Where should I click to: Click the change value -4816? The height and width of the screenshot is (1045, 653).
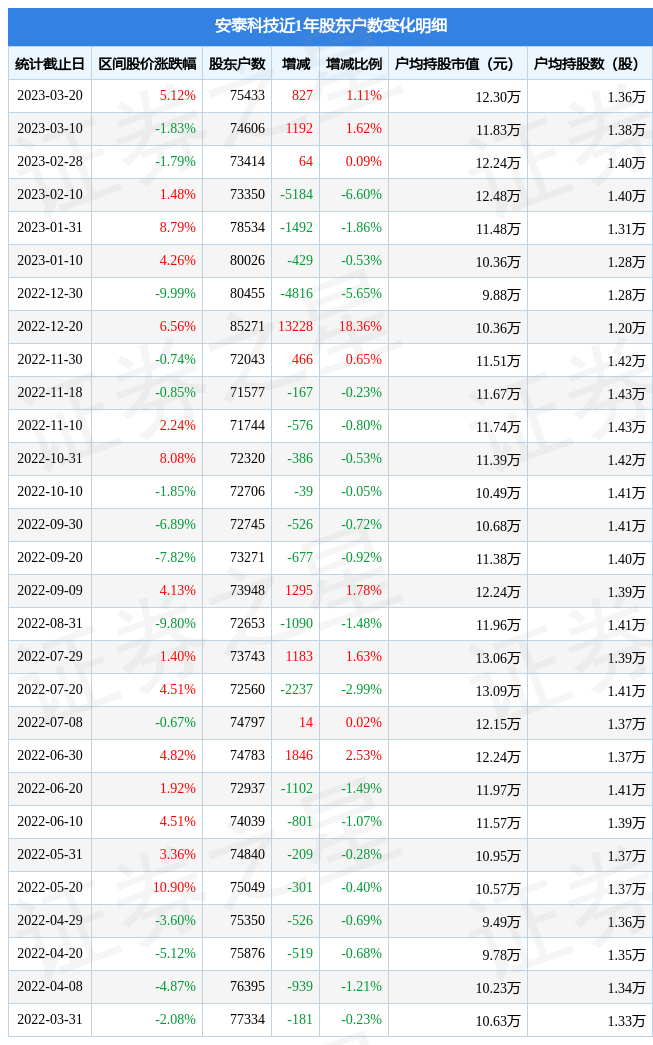(x=297, y=293)
